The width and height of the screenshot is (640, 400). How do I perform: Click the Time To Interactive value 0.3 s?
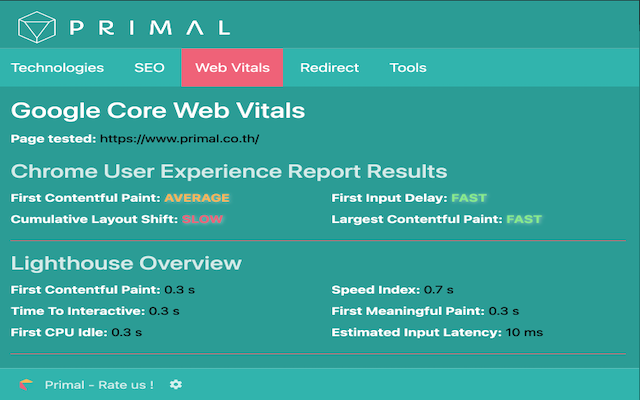164,311
